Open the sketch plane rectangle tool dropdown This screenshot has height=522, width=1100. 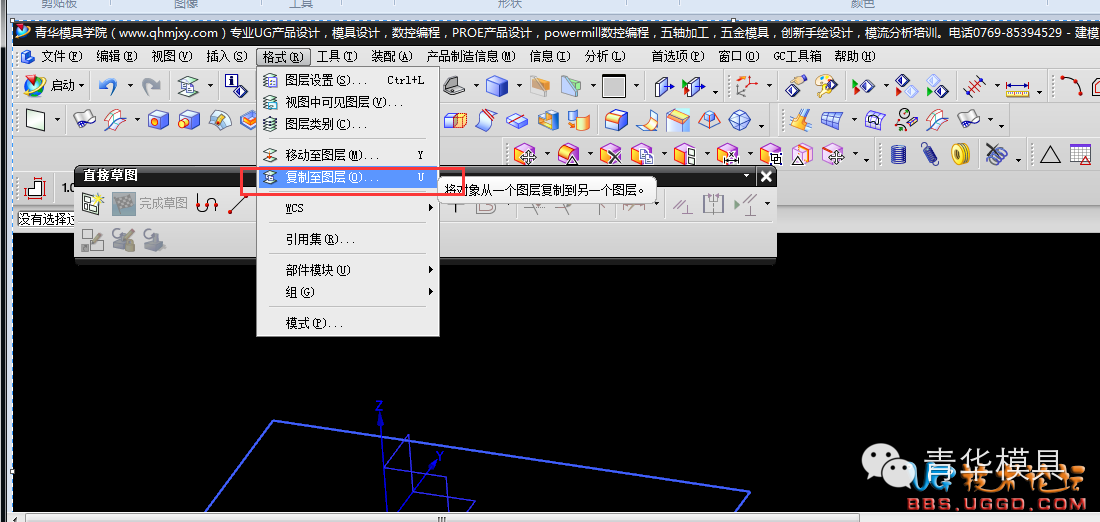click(x=57, y=121)
